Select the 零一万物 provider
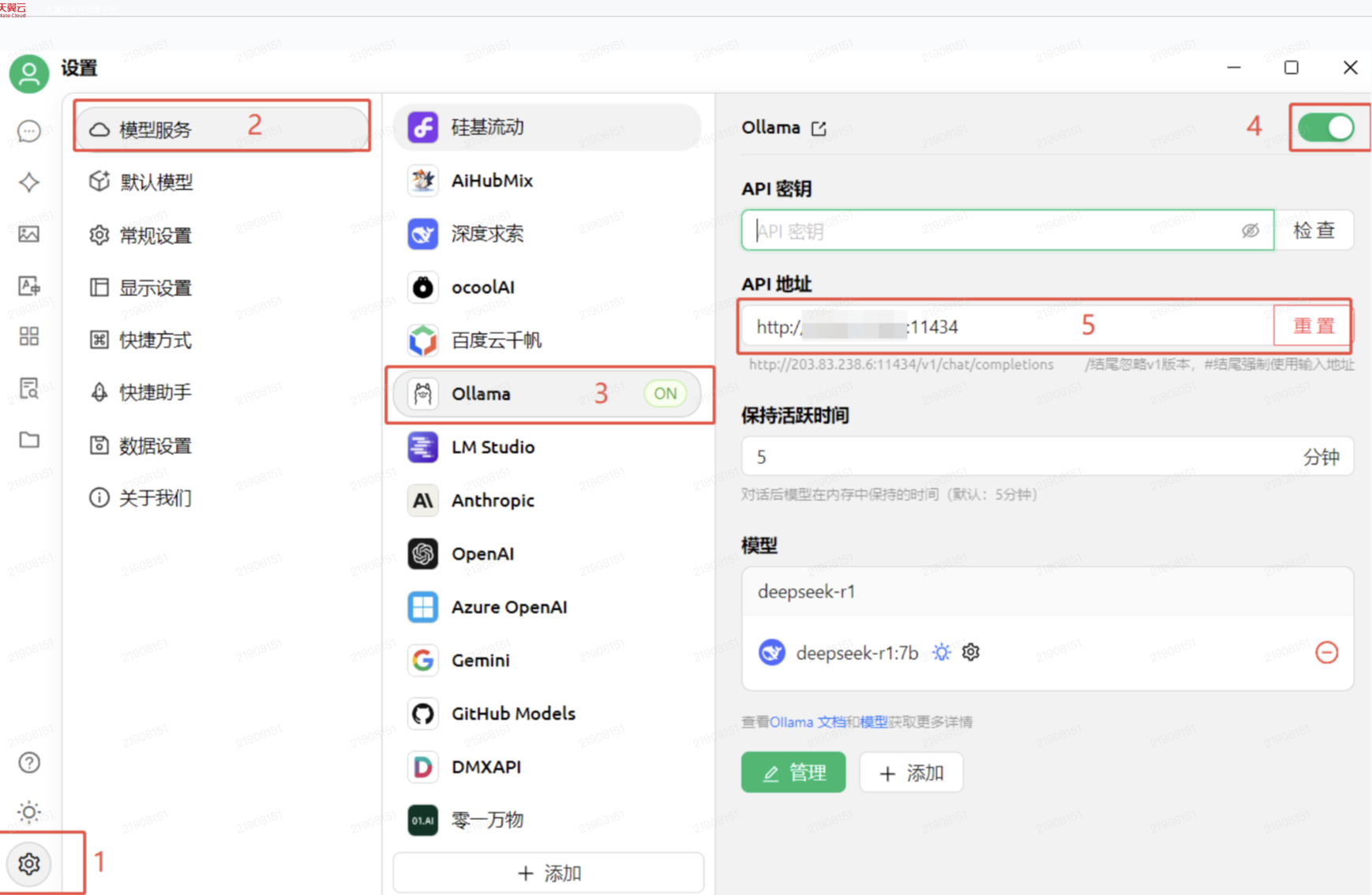1372x895 pixels. click(547, 820)
